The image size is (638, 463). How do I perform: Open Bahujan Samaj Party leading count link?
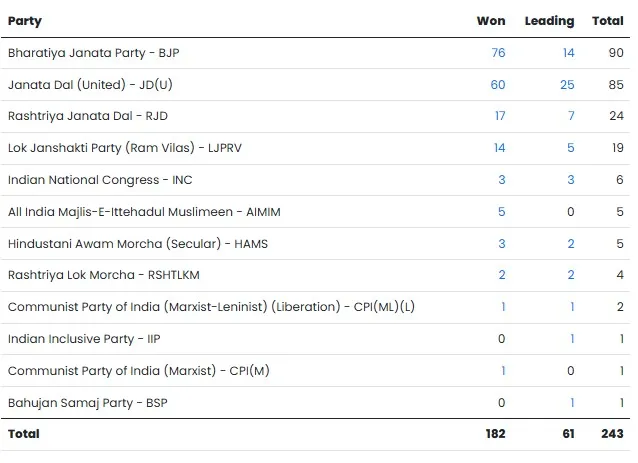(572, 402)
